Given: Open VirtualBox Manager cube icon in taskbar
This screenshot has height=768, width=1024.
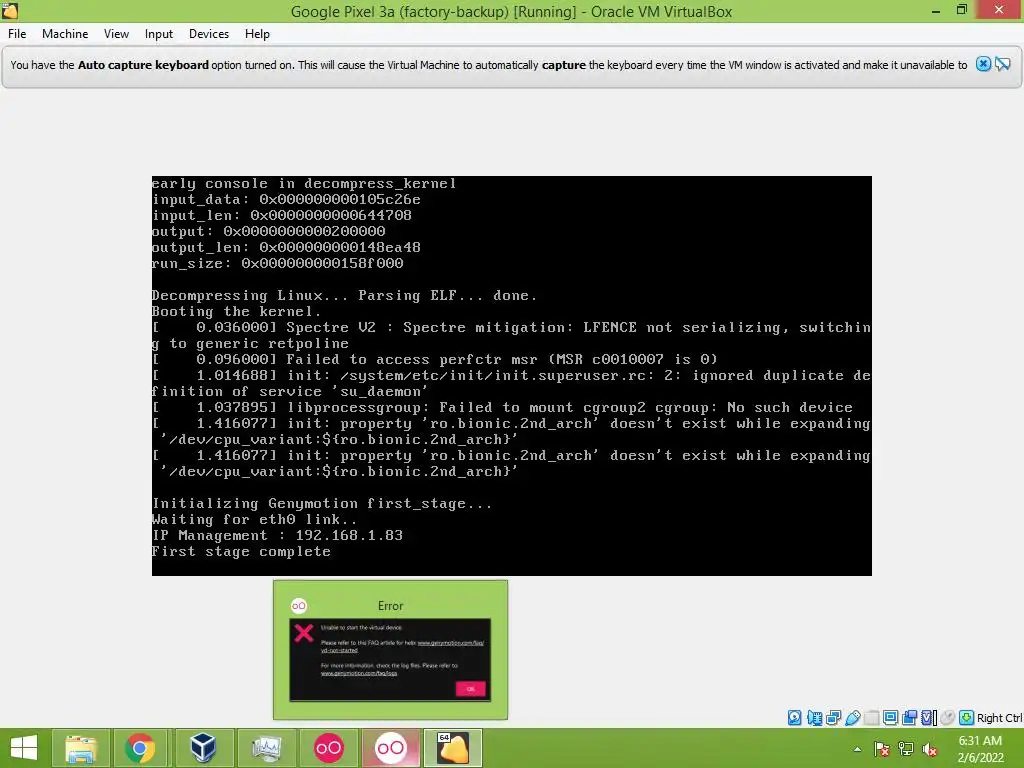Looking at the screenshot, I should pyautogui.click(x=203, y=748).
